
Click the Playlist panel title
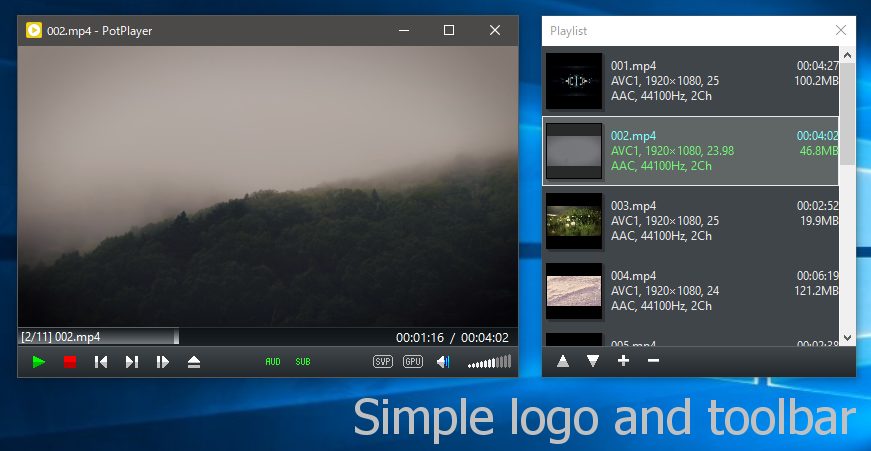(x=568, y=31)
